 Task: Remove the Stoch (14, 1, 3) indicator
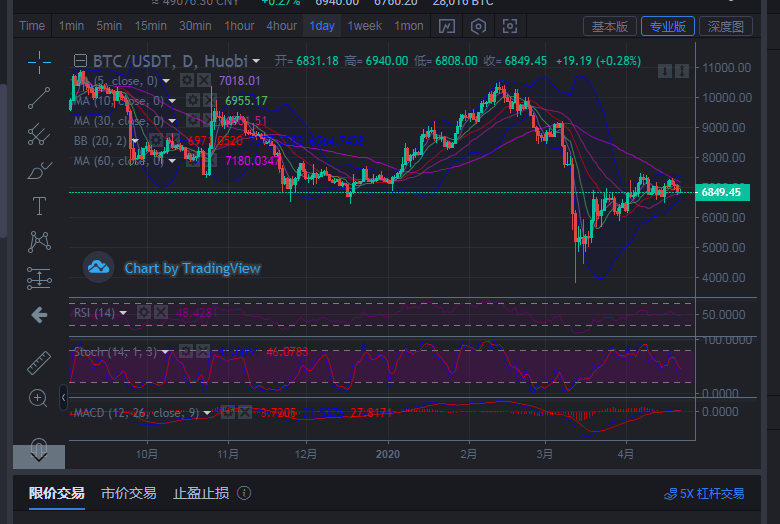pos(203,351)
